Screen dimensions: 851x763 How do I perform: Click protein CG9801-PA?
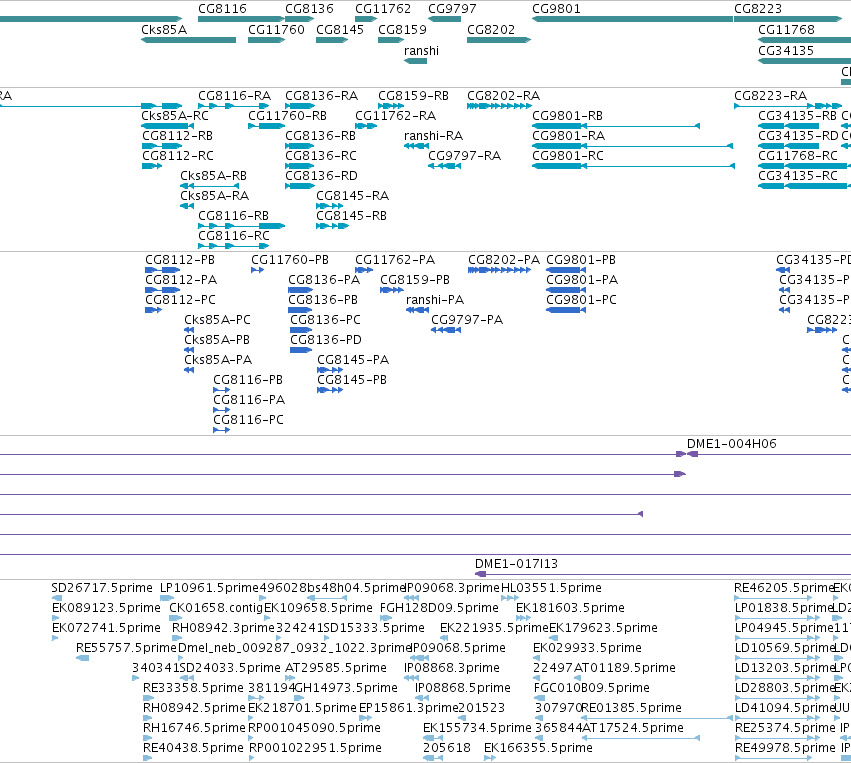coord(582,279)
